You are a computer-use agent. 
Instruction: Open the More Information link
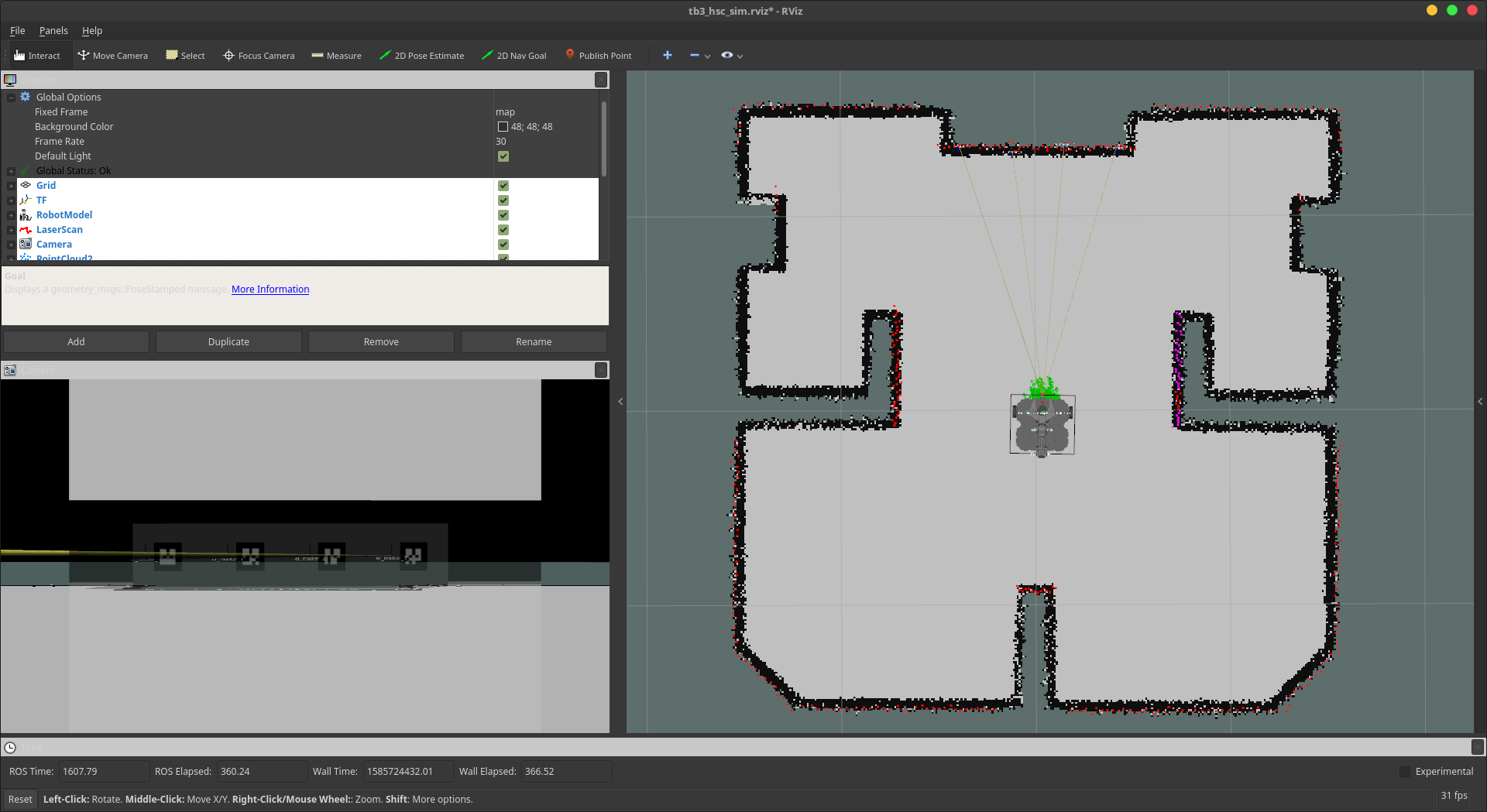click(x=270, y=290)
